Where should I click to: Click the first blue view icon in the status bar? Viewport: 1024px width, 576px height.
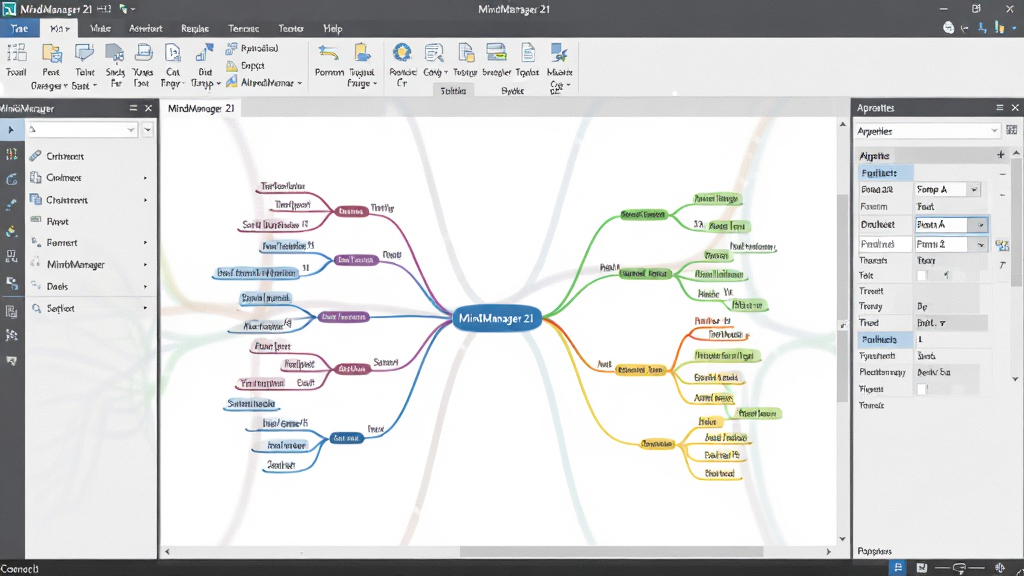click(x=898, y=568)
